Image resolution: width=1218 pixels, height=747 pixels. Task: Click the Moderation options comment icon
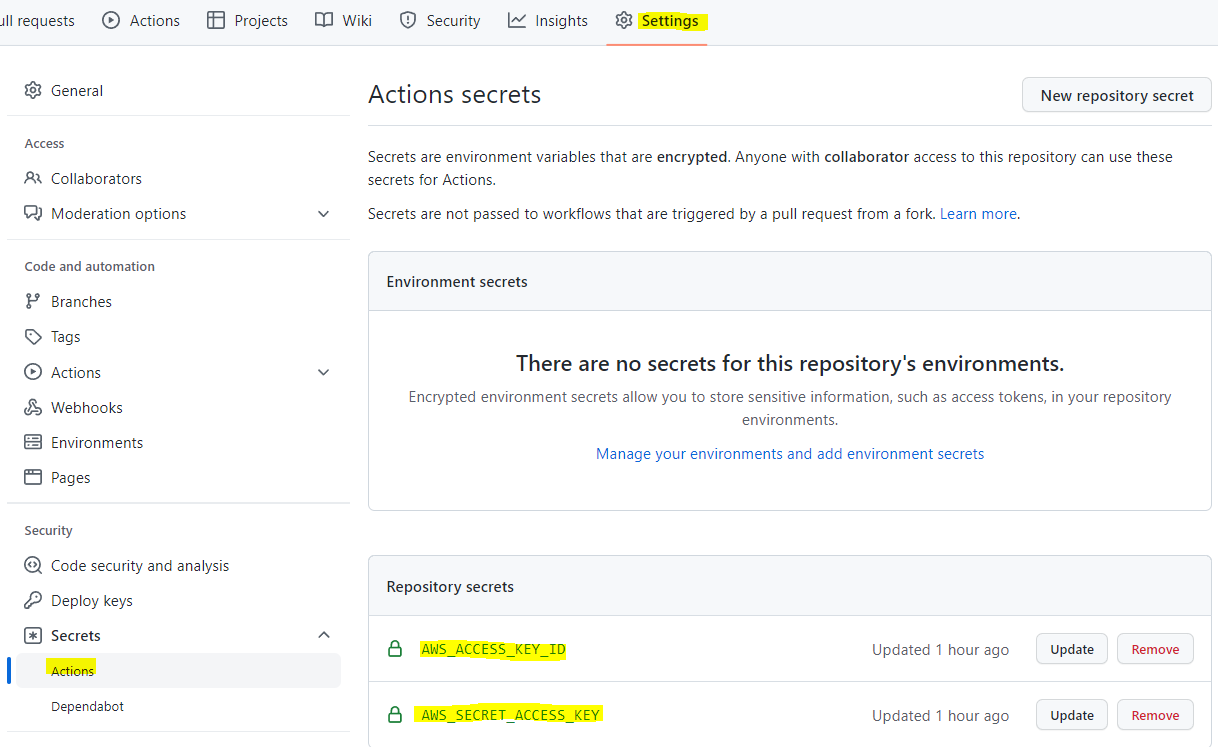(x=33, y=213)
